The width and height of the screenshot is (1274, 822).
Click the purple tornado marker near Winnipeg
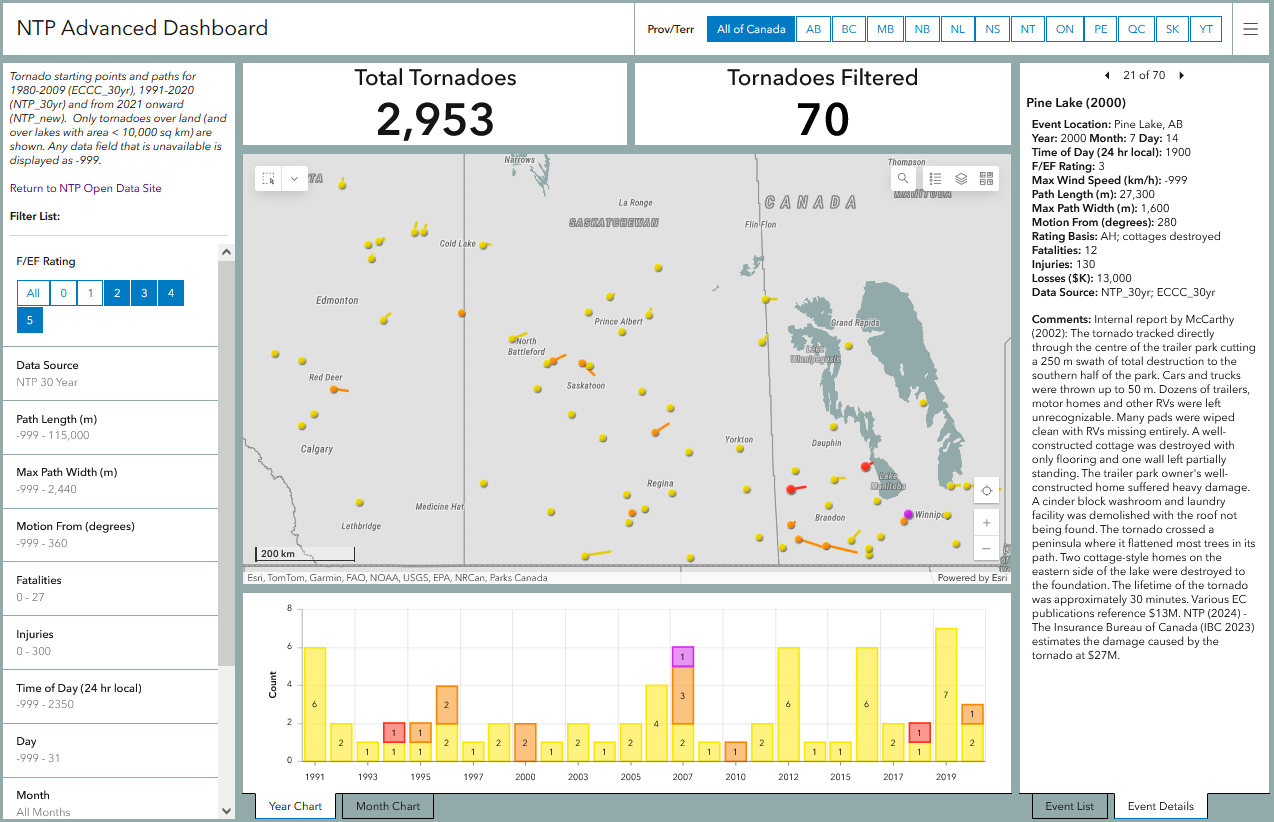pos(908,514)
